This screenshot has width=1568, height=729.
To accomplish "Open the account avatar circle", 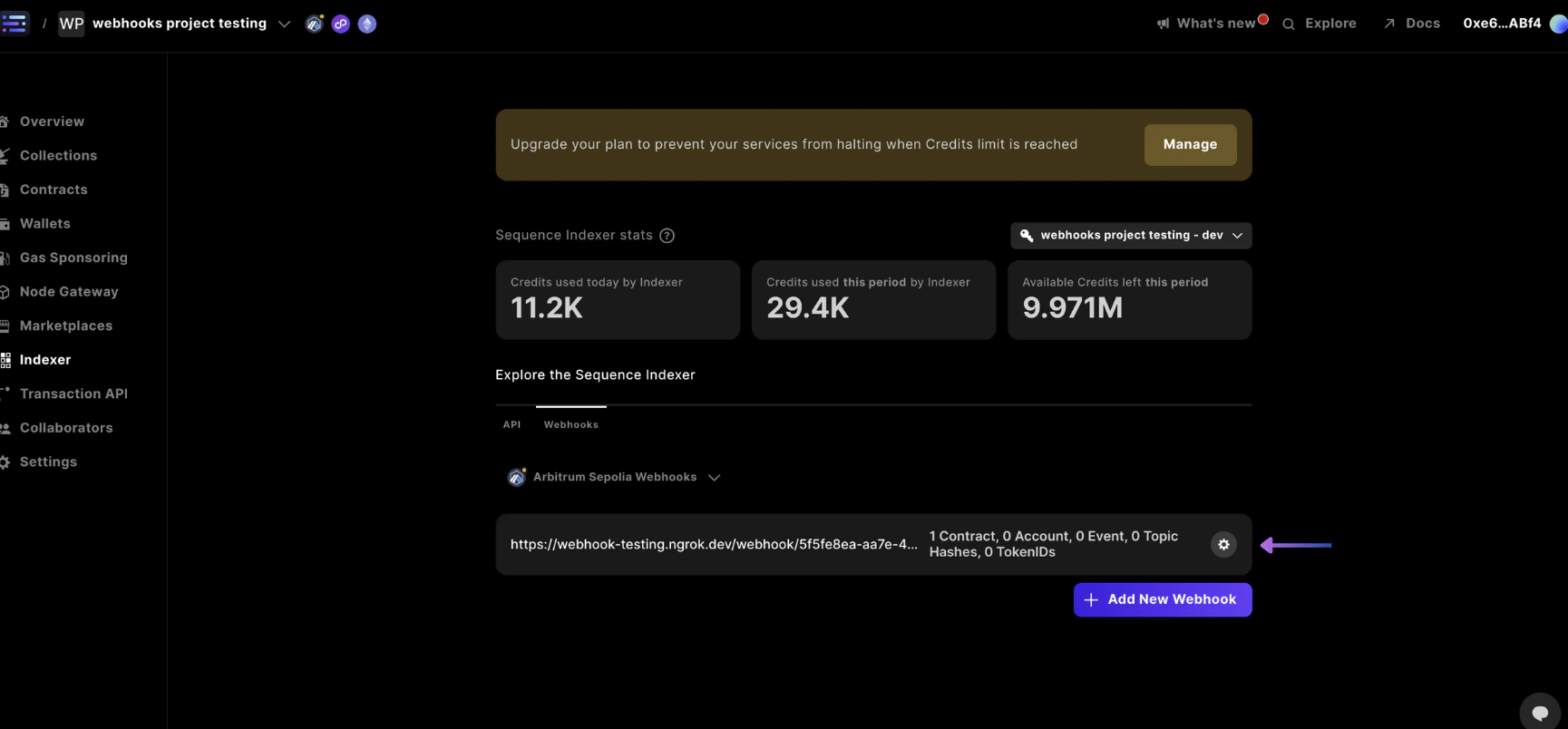I will point(1559,24).
